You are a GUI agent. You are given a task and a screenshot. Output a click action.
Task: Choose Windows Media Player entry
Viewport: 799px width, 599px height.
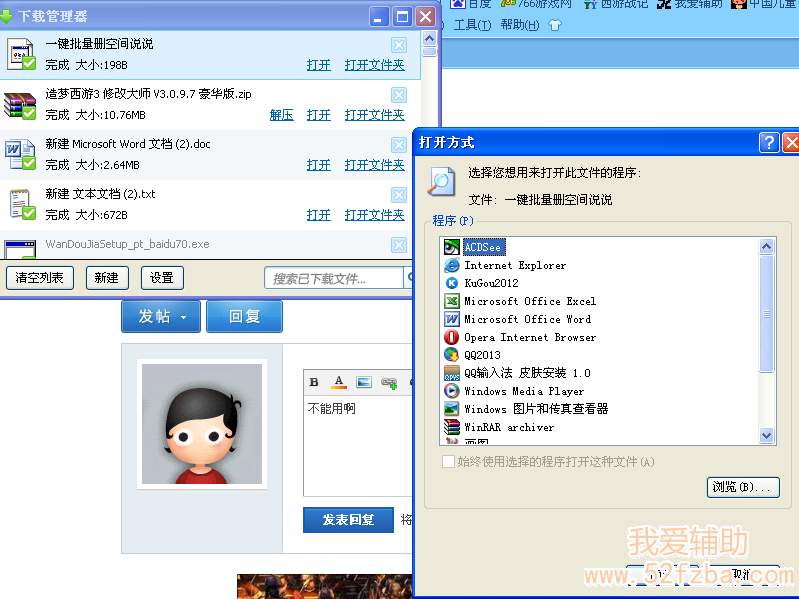524,391
